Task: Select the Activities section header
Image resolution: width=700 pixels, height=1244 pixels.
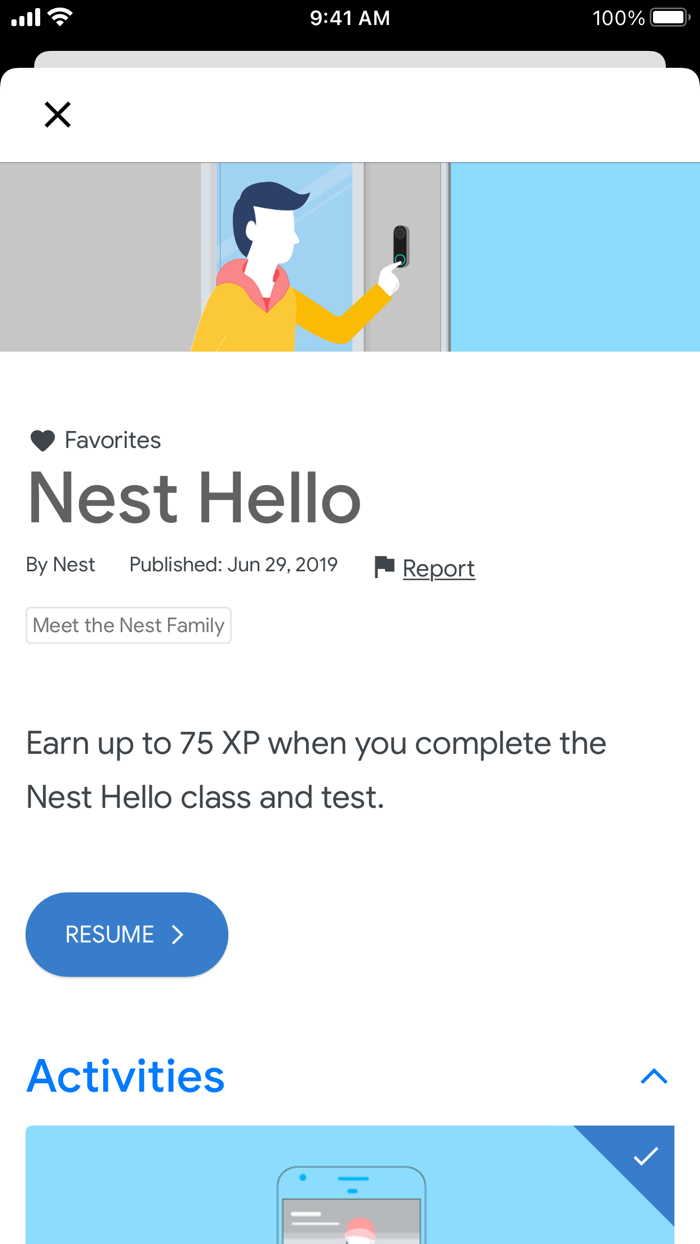Action: pyautogui.click(x=126, y=1077)
